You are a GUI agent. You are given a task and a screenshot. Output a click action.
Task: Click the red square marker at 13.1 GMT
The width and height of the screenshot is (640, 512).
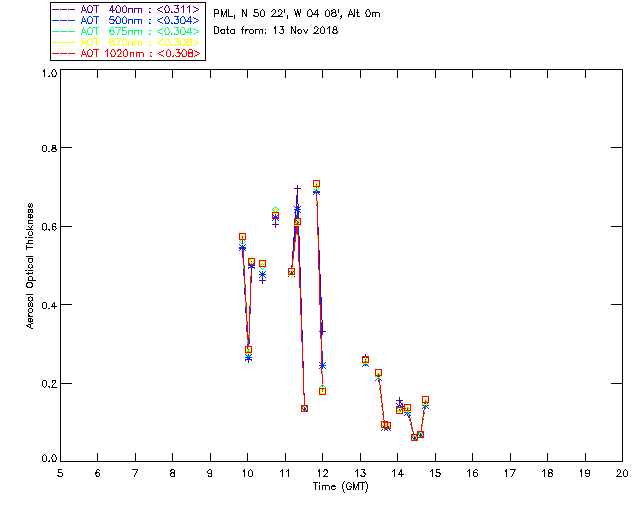click(365, 360)
